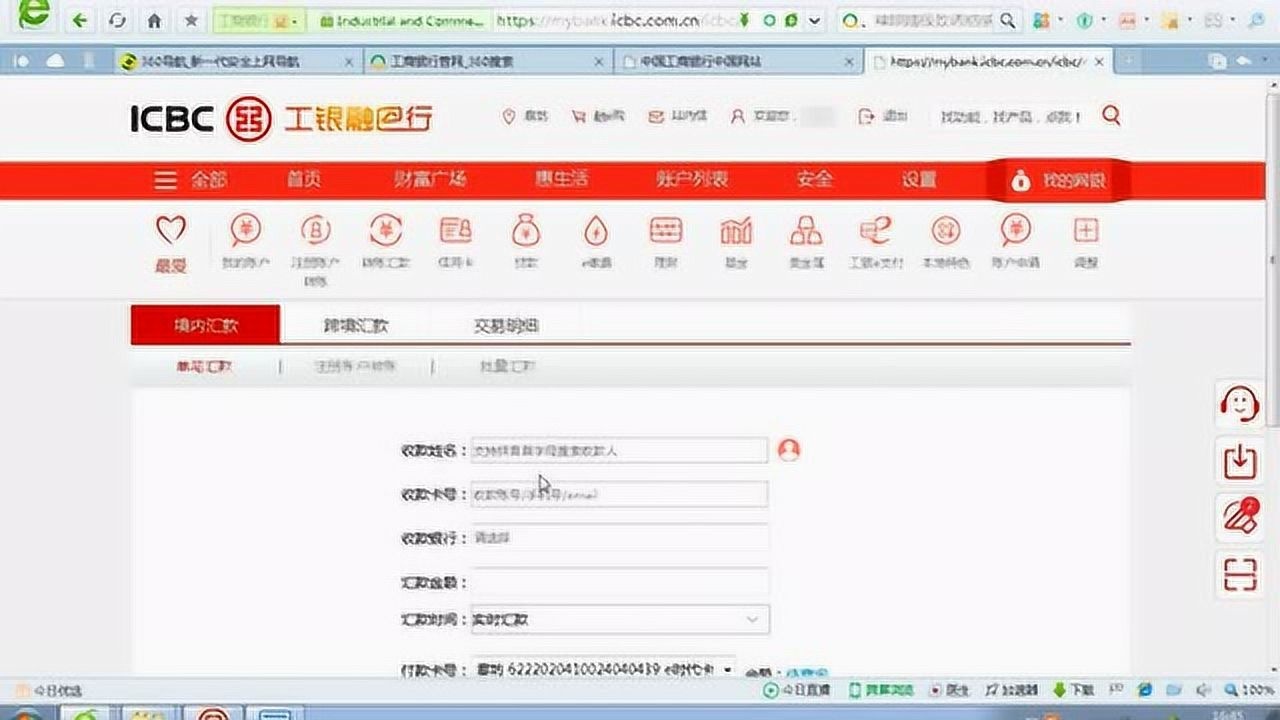Screen dimensions: 1280x720
Task: Open the gold bars 贵金属 icon
Action: click(x=806, y=231)
